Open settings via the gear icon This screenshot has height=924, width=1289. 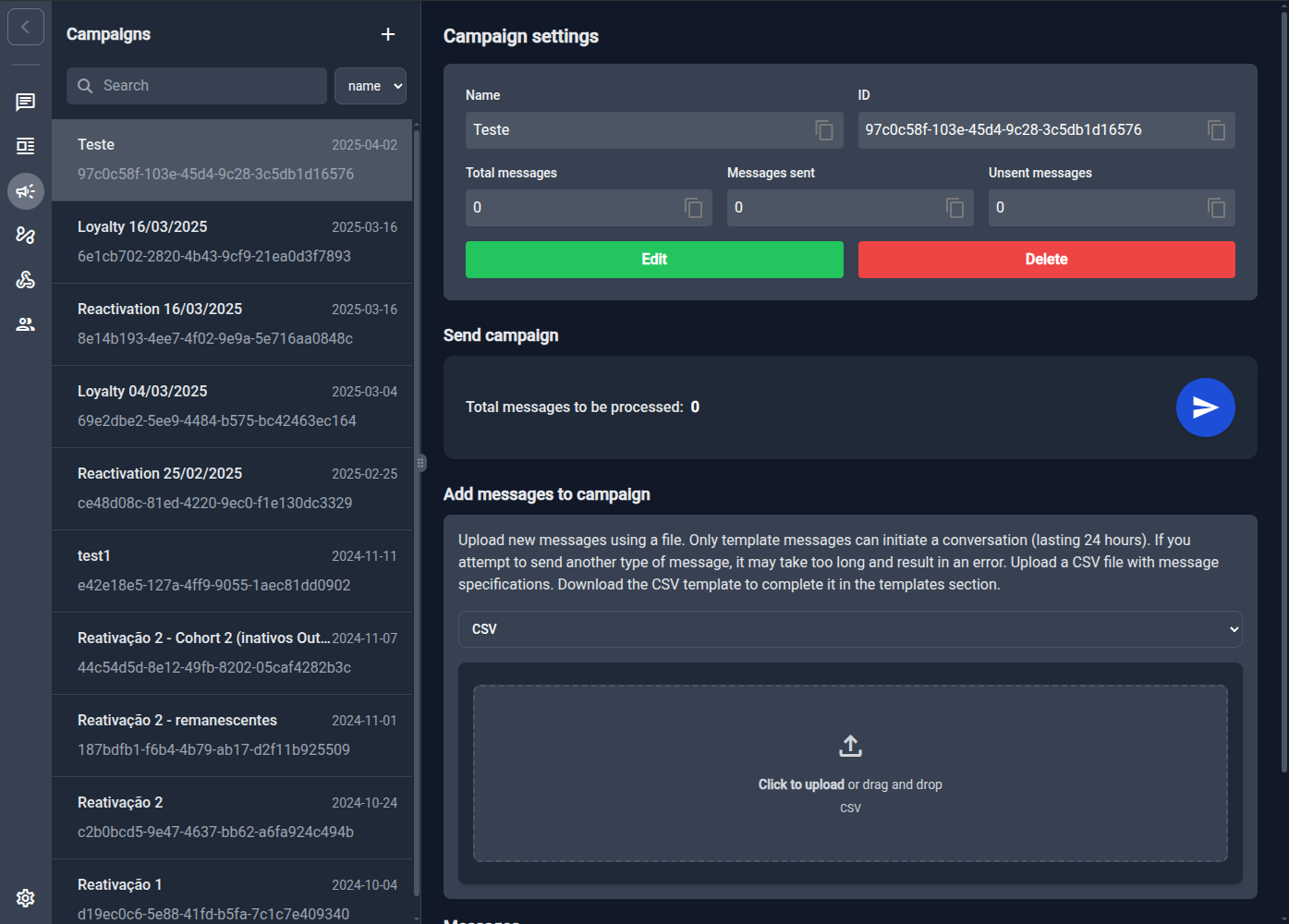click(x=25, y=897)
